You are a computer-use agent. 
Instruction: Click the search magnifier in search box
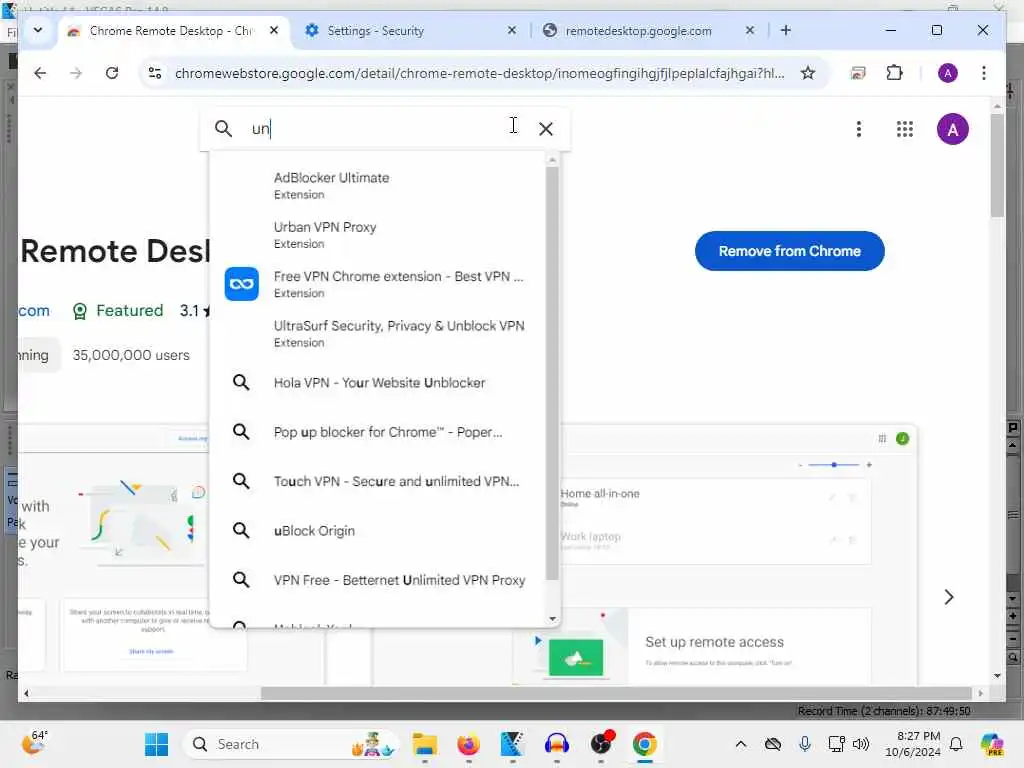223,129
